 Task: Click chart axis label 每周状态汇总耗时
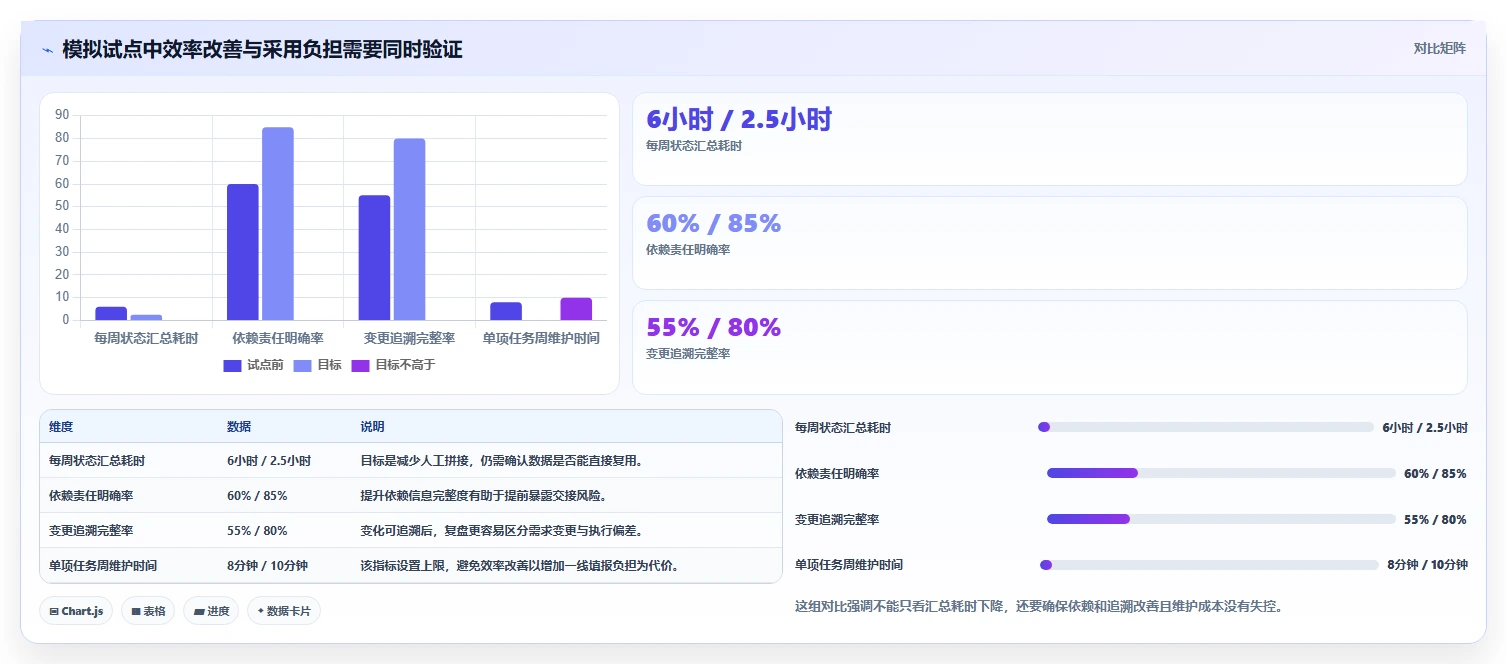click(x=146, y=338)
